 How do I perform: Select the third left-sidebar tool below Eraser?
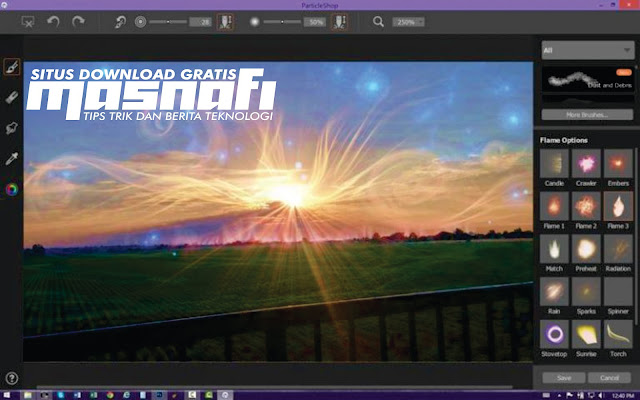click(x=12, y=128)
